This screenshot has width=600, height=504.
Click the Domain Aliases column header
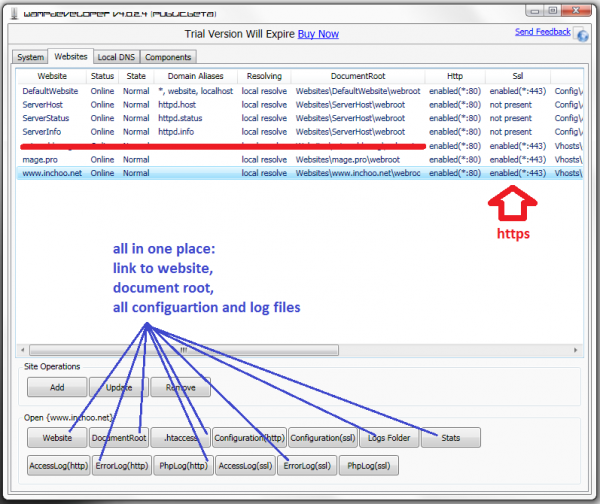point(196,76)
